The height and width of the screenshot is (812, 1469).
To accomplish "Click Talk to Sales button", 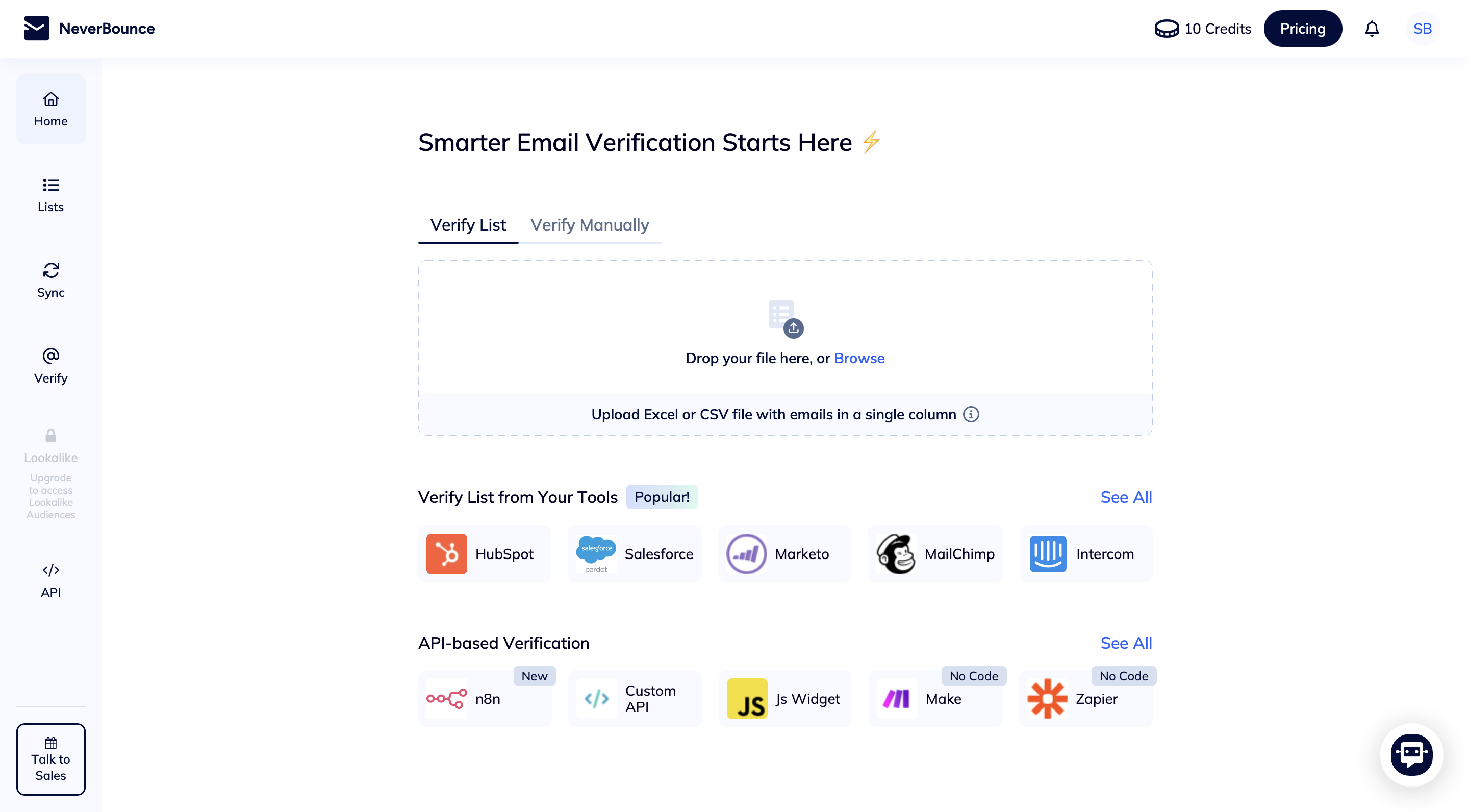I will click(51, 759).
